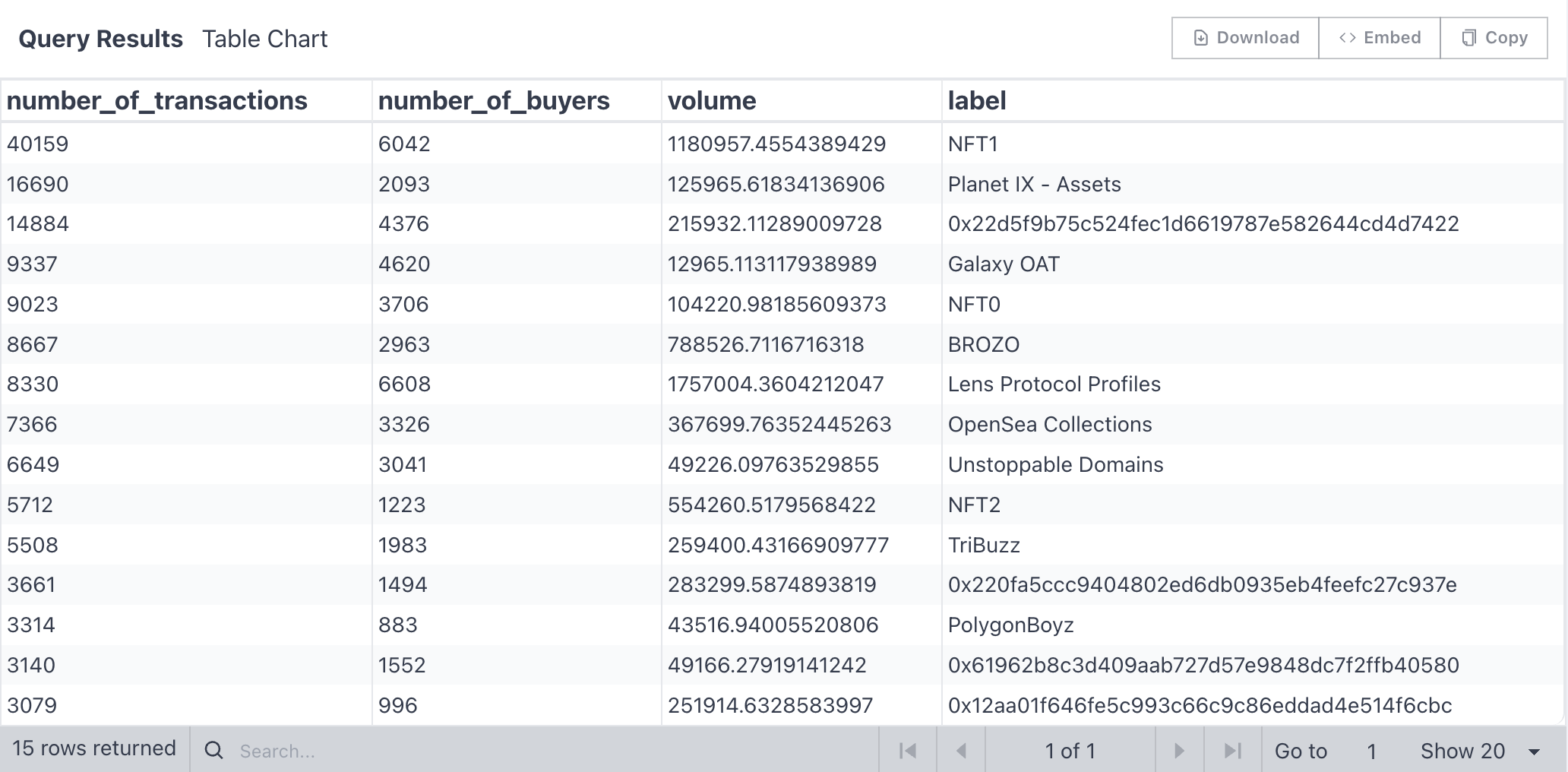The image size is (1568, 772).
Task: Click the search magnifier icon
Action: tap(214, 751)
